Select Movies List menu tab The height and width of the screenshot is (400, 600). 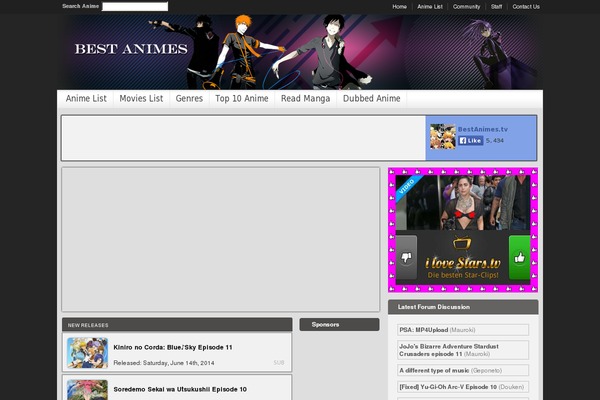141,98
